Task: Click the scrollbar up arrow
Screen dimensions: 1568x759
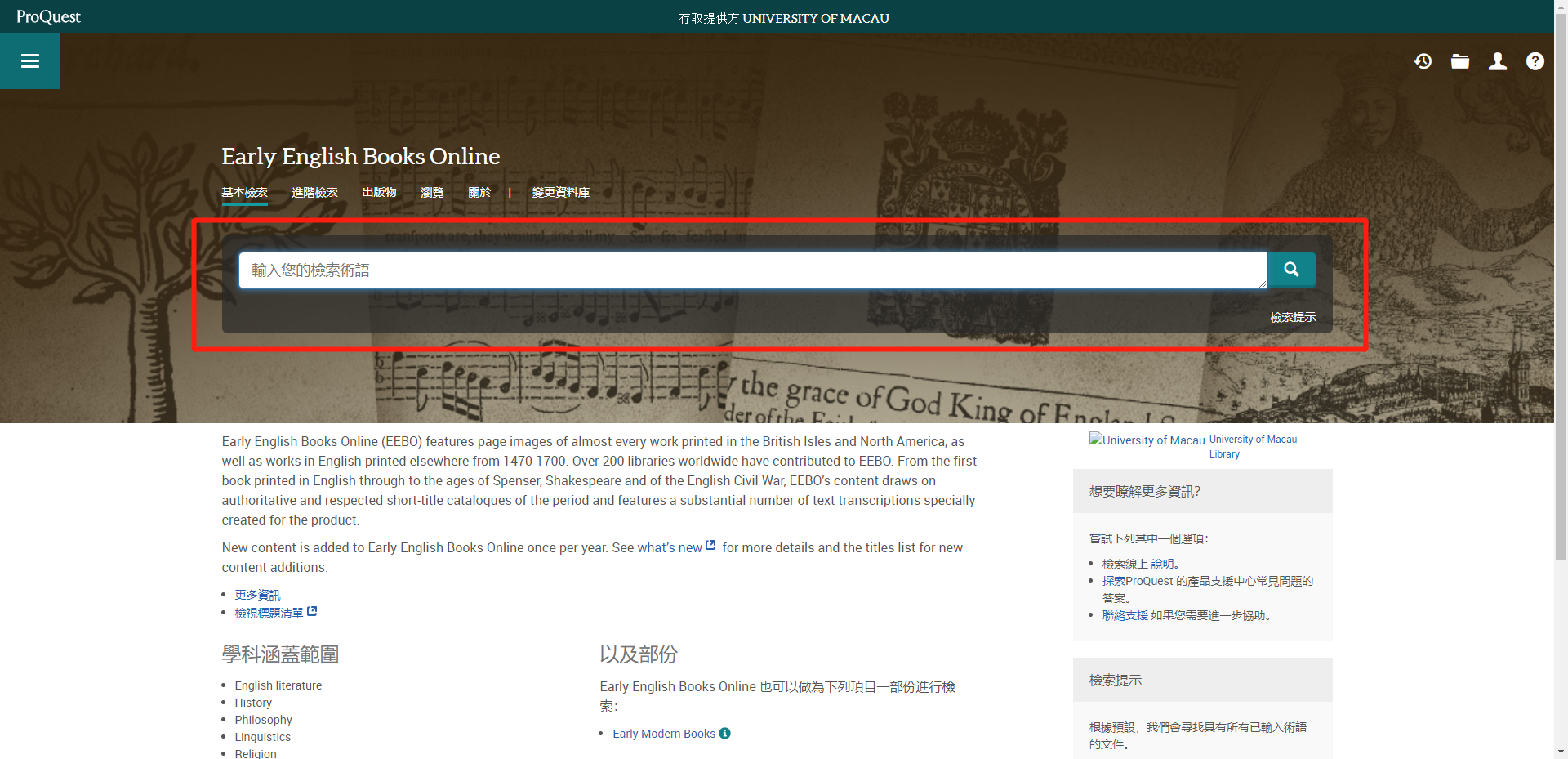Action: point(1561,6)
